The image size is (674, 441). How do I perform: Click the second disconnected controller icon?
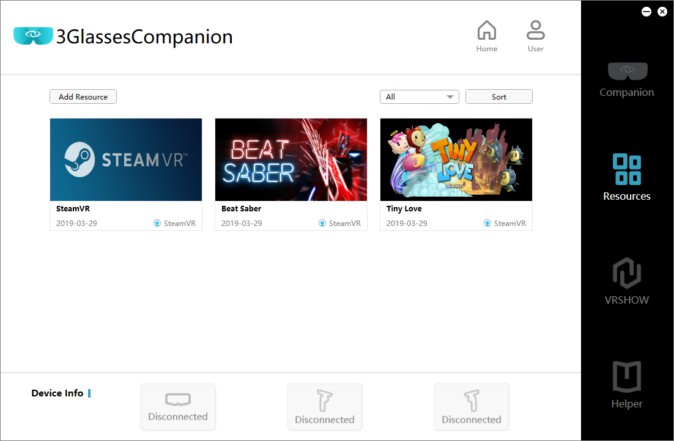(x=471, y=401)
